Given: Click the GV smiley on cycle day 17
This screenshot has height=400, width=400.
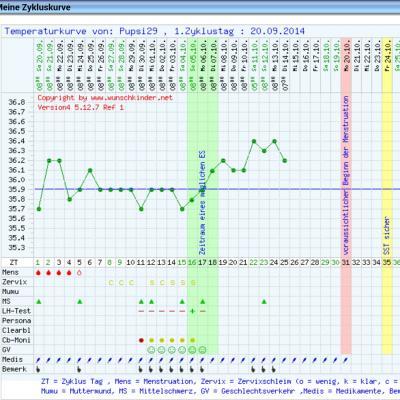Looking at the screenshot, I should click(202, 350).
